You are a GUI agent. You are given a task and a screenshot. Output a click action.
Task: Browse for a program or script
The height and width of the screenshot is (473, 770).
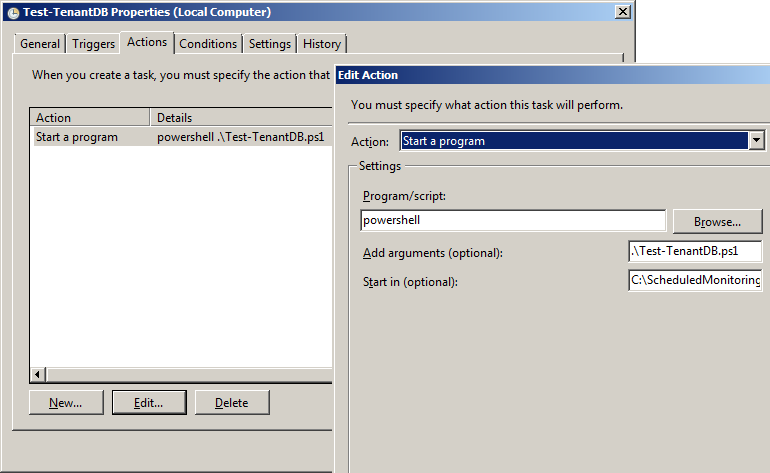717,221
